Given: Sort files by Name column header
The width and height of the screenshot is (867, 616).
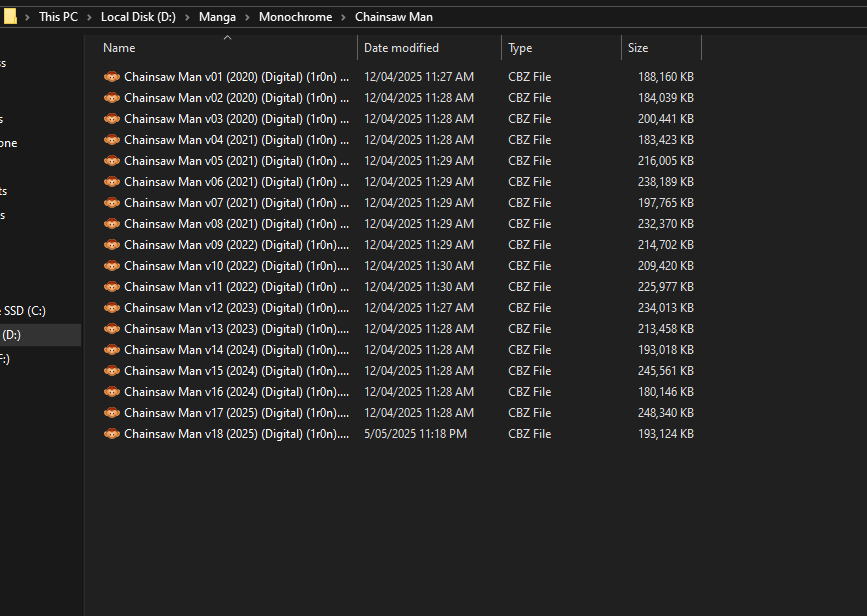Looking at the screenshot, I should click(x=119, y=48).
